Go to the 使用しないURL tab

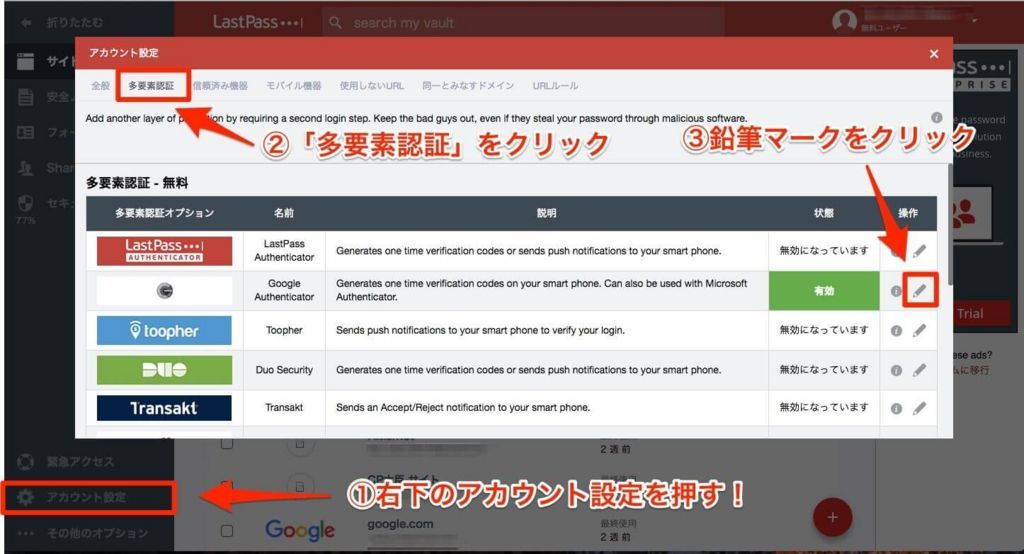pos(372,86)
